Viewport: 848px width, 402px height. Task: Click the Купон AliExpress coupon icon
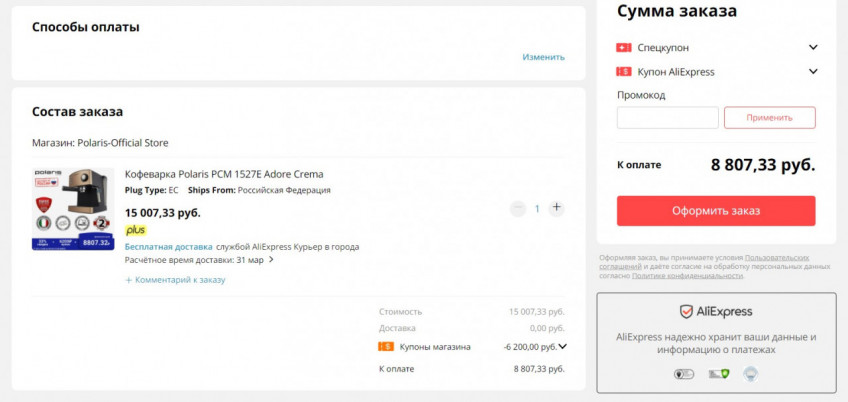624,72
